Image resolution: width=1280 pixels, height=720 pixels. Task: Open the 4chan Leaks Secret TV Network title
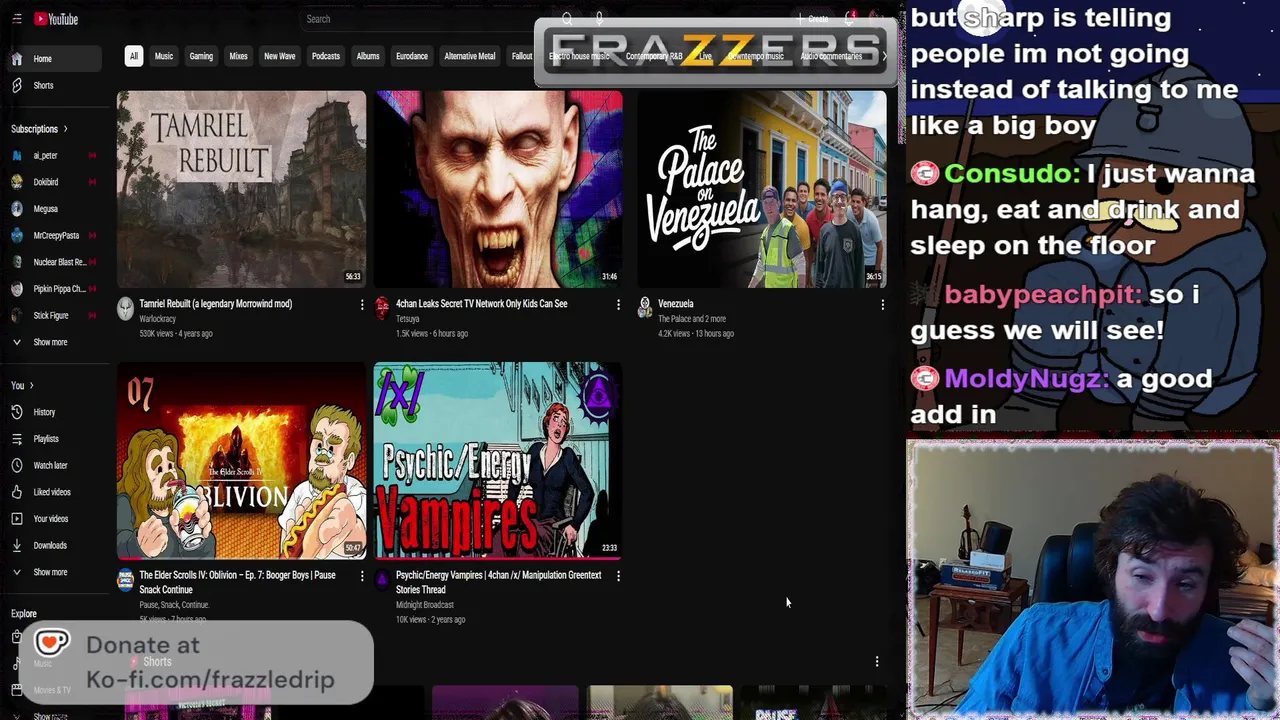click(x=481, y=304)
